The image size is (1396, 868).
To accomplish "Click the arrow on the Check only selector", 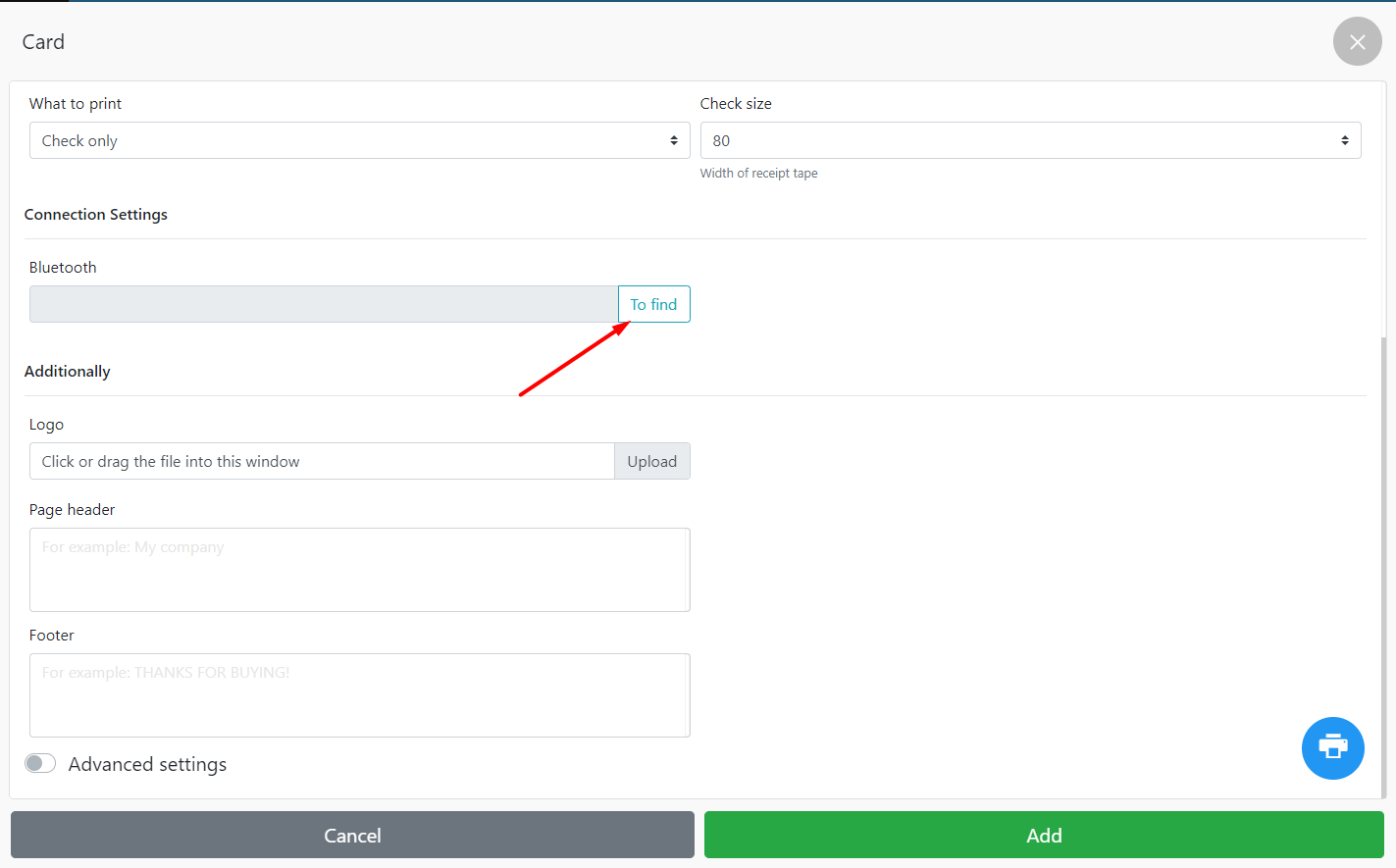I will 674,141.
